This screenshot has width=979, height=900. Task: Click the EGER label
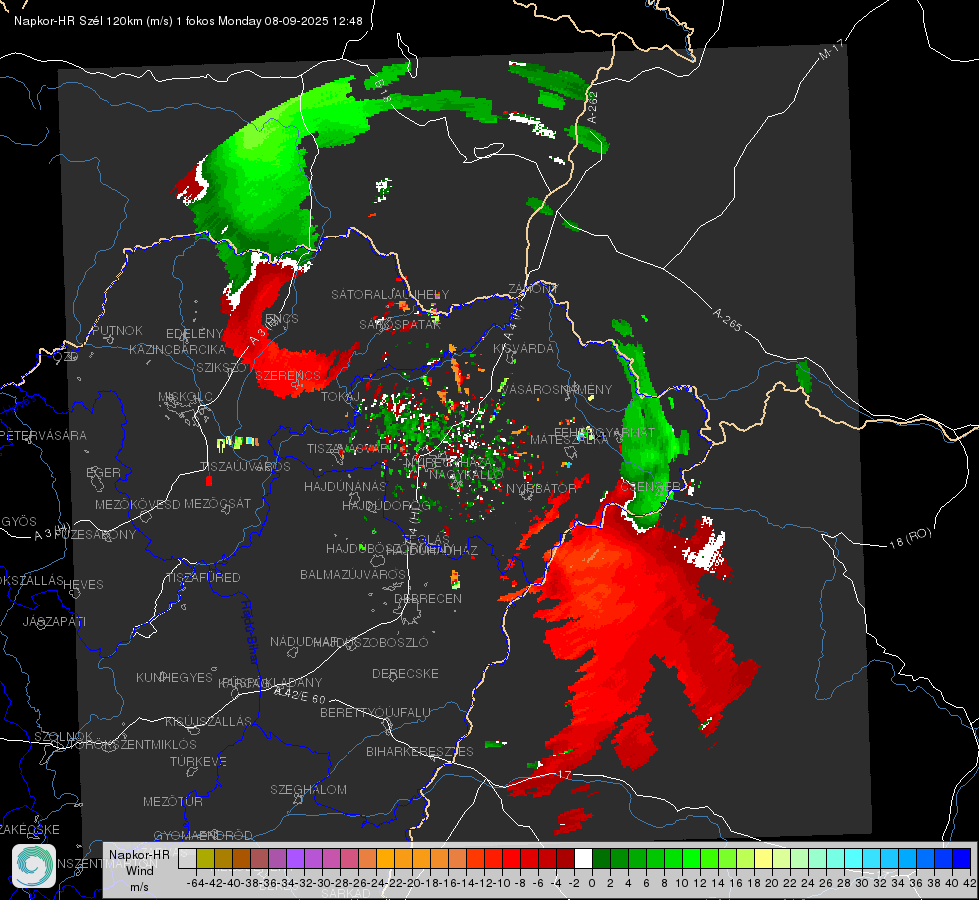click(103, 472)
